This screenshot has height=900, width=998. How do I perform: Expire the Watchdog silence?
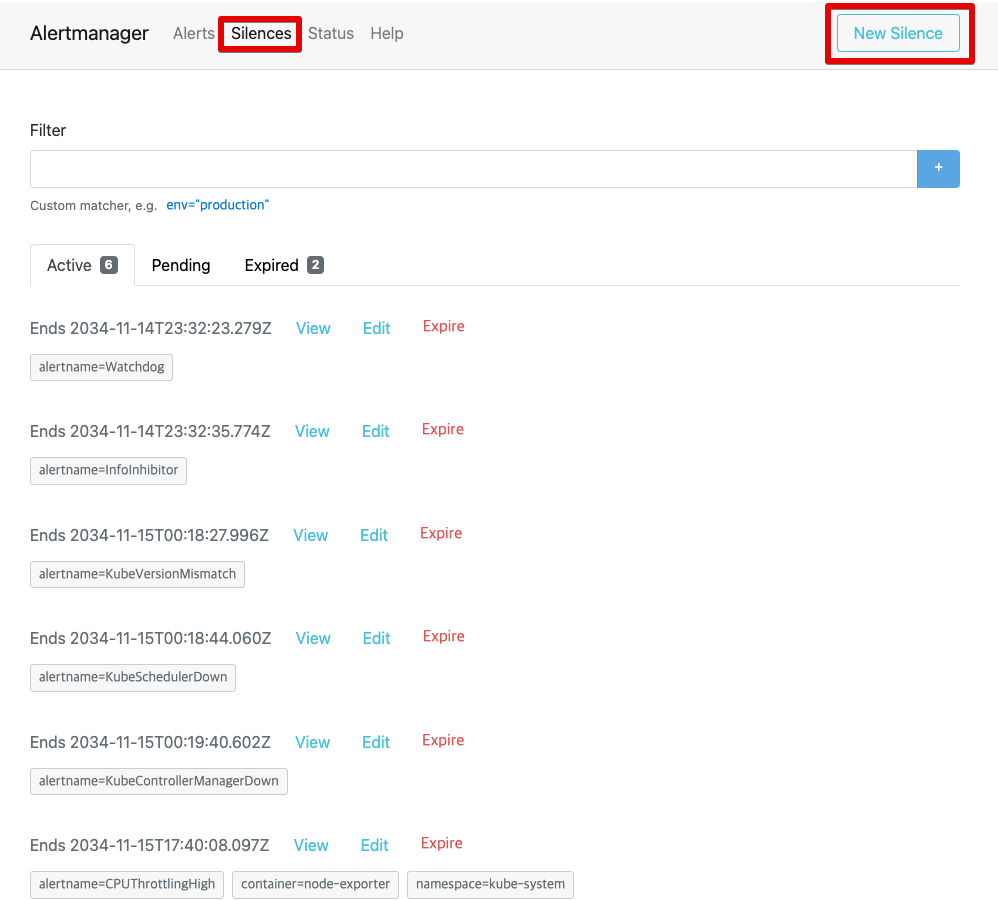444,326
